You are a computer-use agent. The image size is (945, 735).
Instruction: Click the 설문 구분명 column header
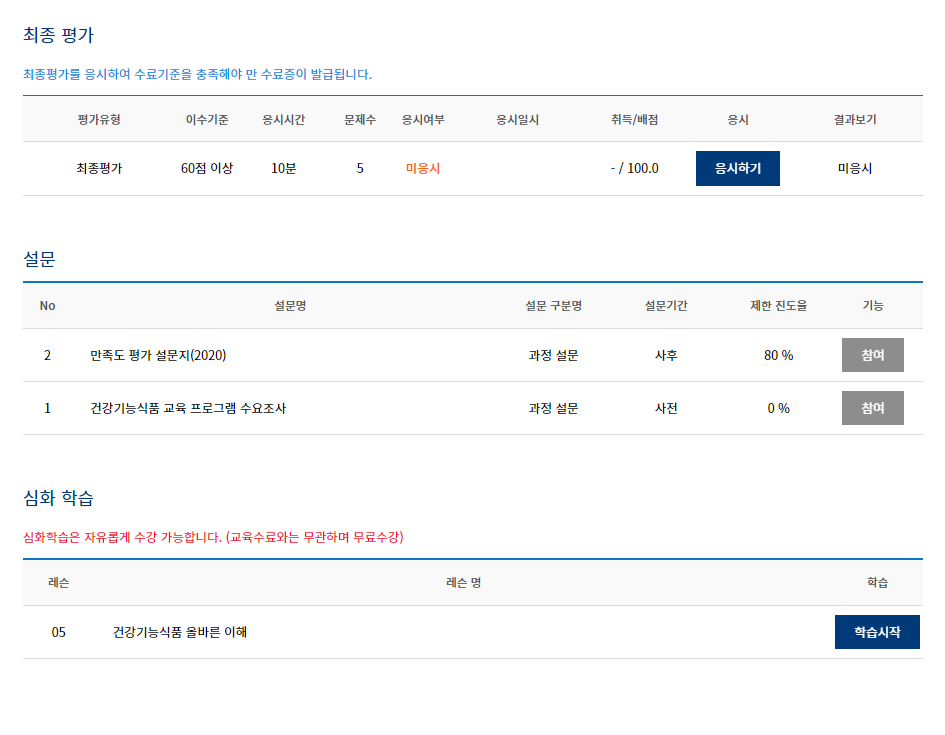[x=553, y=305]
